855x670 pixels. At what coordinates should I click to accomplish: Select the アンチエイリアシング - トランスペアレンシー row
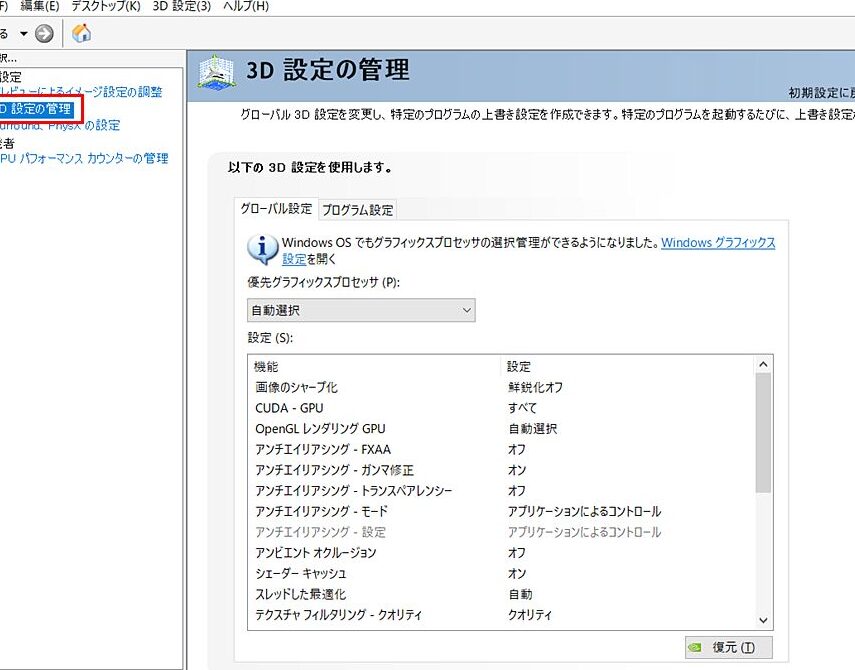[x=502, y=491]
